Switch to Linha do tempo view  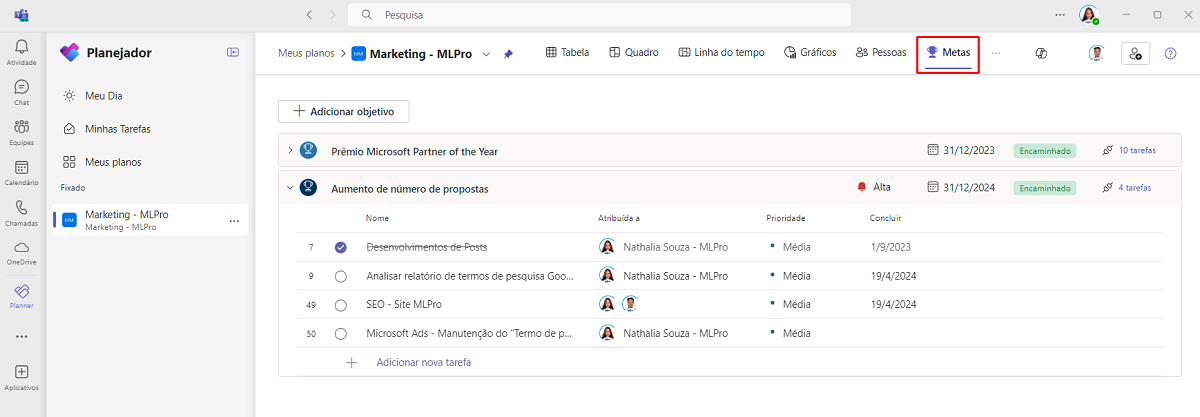pyautogui.click(x=721, y=53)
